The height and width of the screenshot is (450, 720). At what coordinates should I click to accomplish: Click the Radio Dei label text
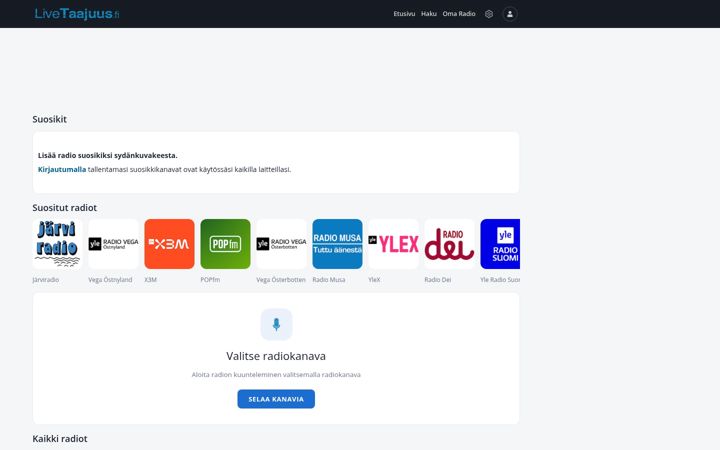(x=438, y=280)
